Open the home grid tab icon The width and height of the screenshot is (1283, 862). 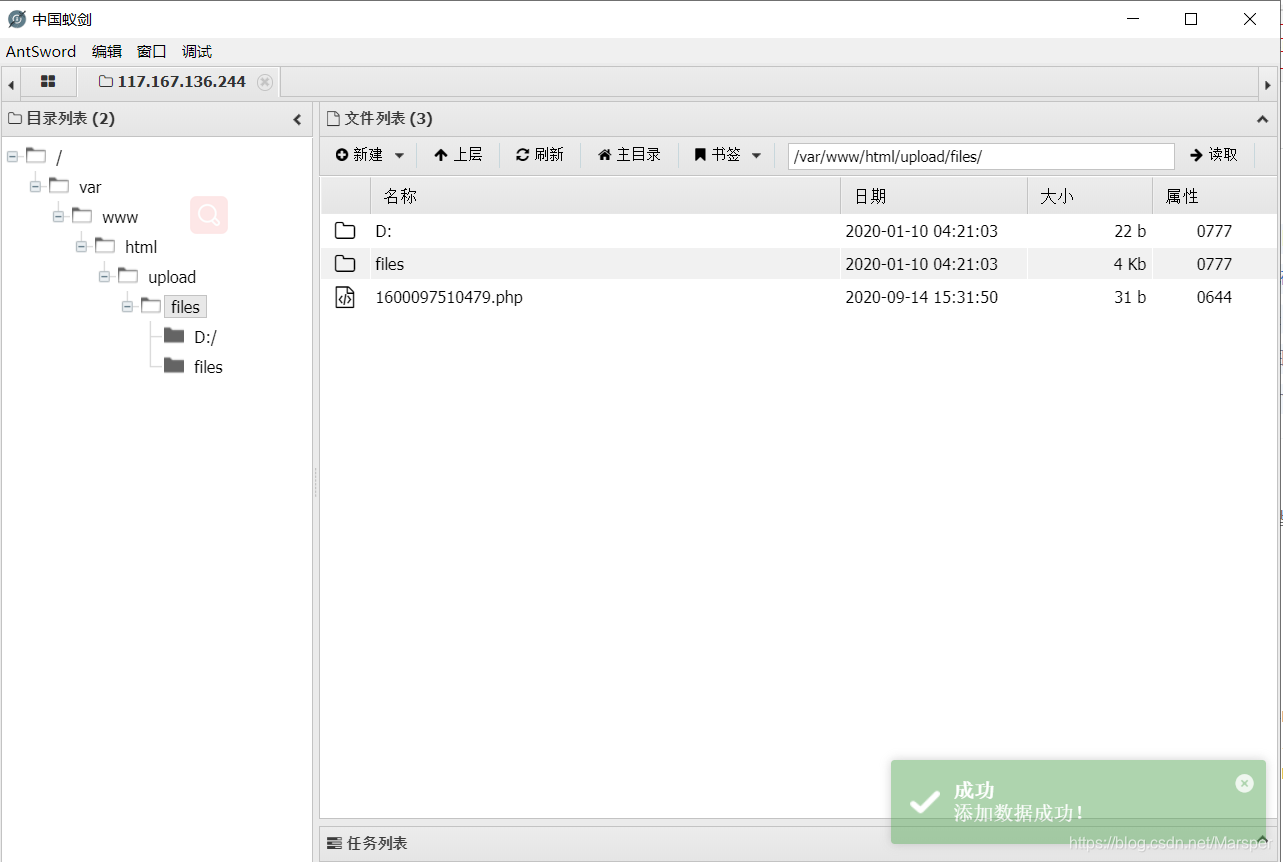[x=48, y=82]
